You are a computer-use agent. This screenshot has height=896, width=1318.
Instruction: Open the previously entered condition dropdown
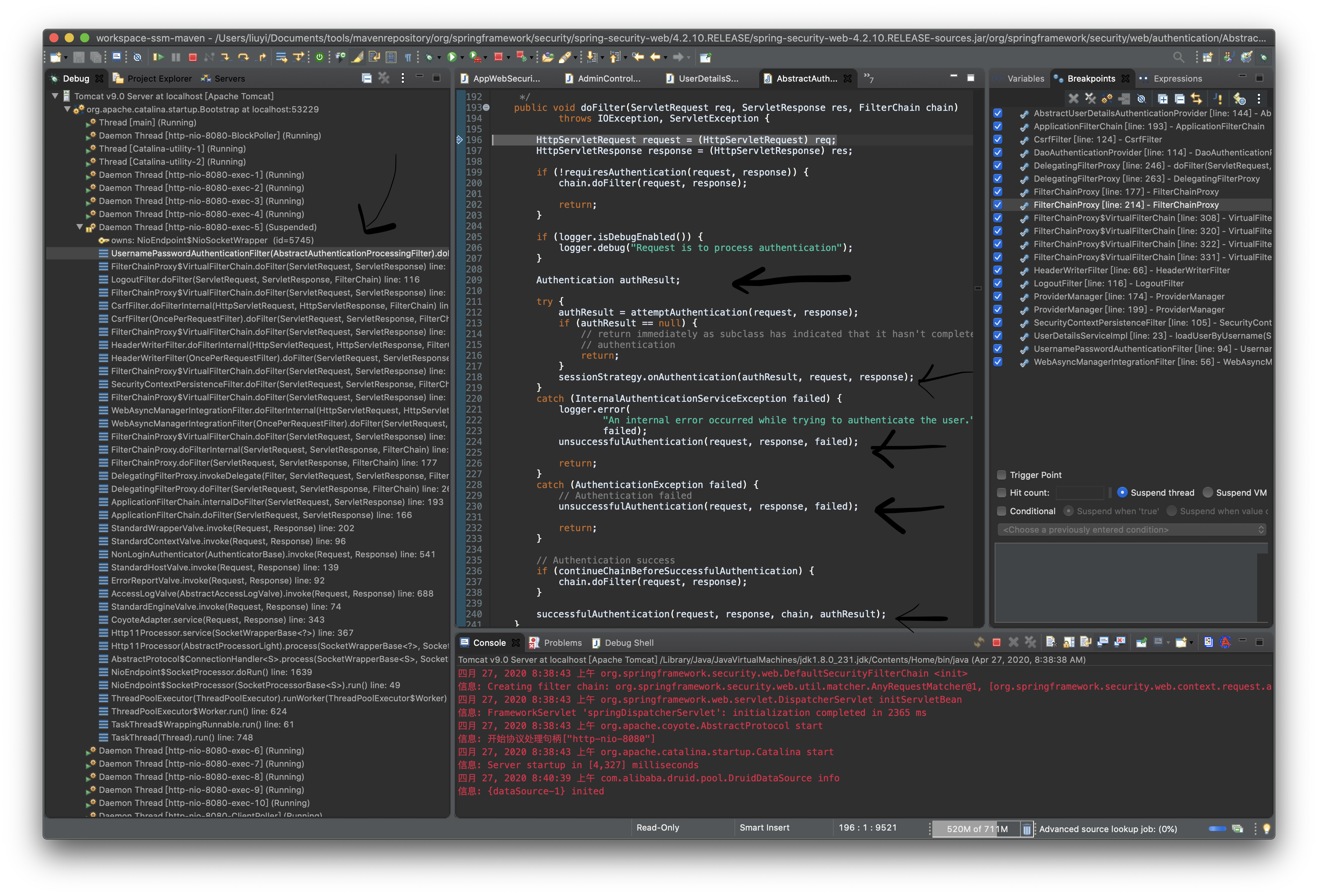[1131, 530]
